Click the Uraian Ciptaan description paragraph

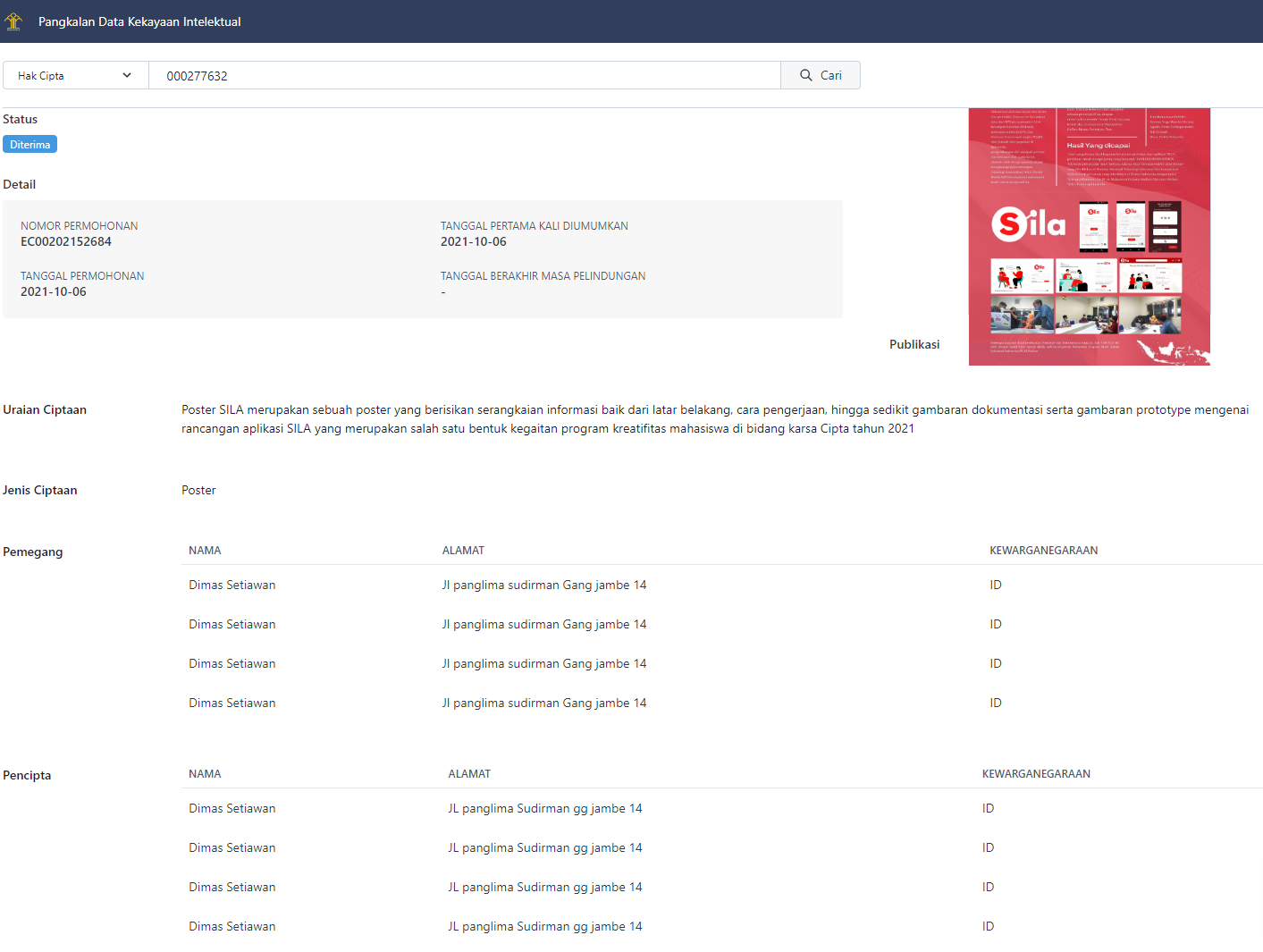715,419
